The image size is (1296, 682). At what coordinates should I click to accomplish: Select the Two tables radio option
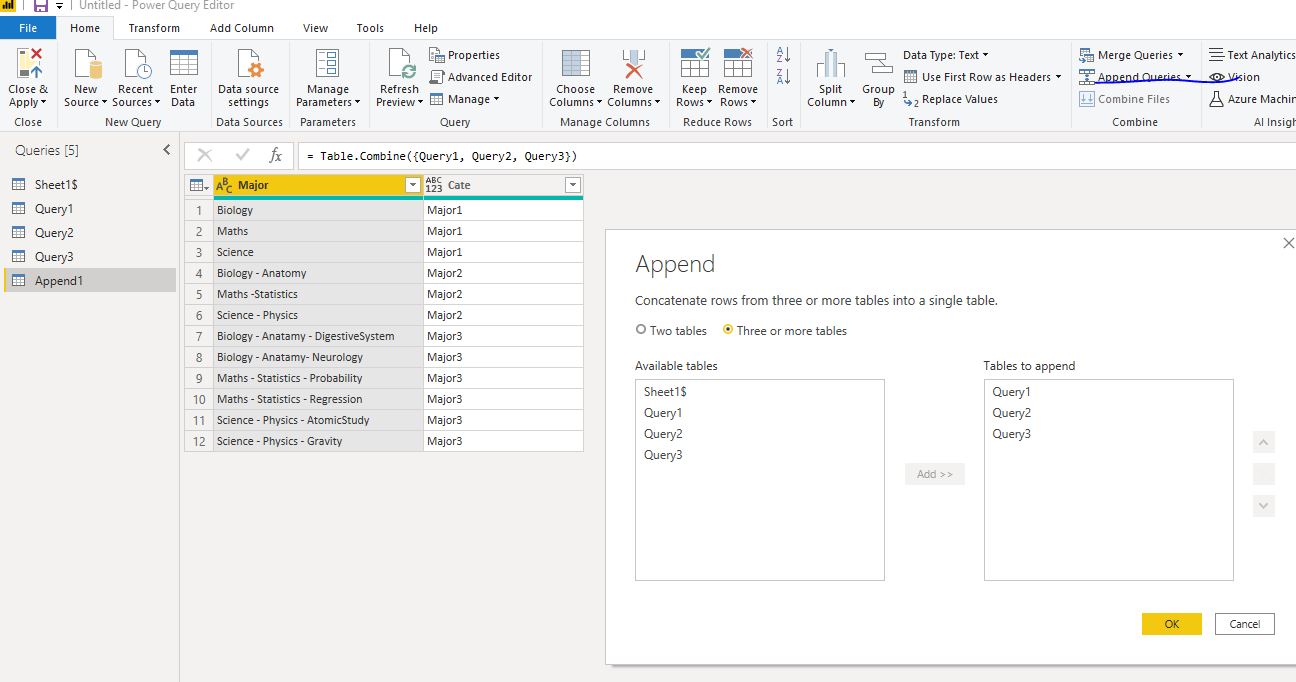[x=641, y=330]
